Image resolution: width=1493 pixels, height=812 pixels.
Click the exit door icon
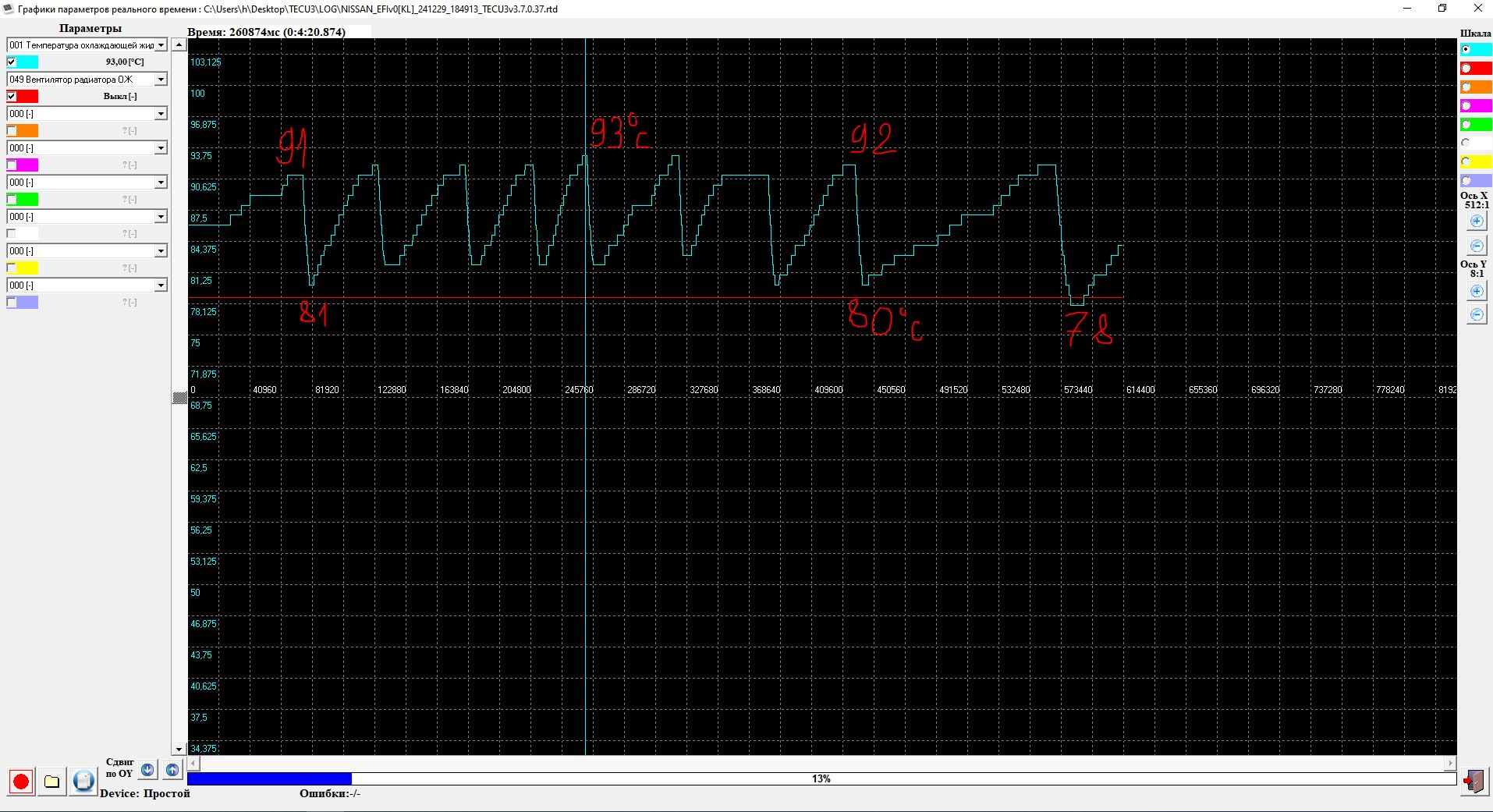pos(1473,781)
